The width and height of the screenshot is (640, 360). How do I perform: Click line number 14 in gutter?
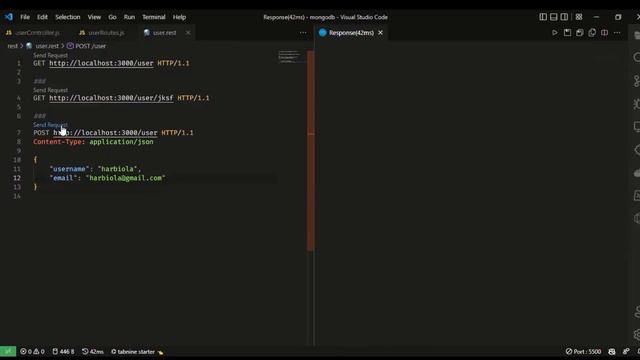17,196
